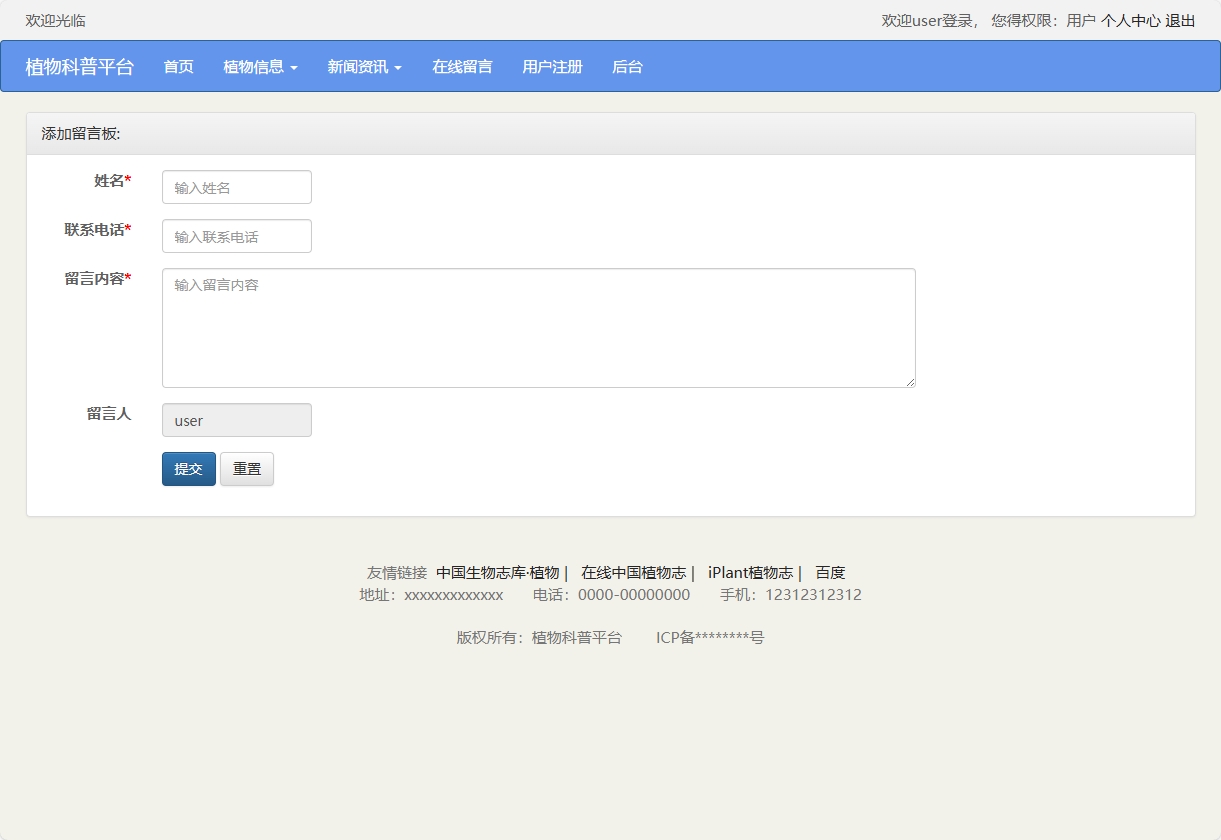Click the 植物科普平台 brand title
1221x840 pixels.
79,67
